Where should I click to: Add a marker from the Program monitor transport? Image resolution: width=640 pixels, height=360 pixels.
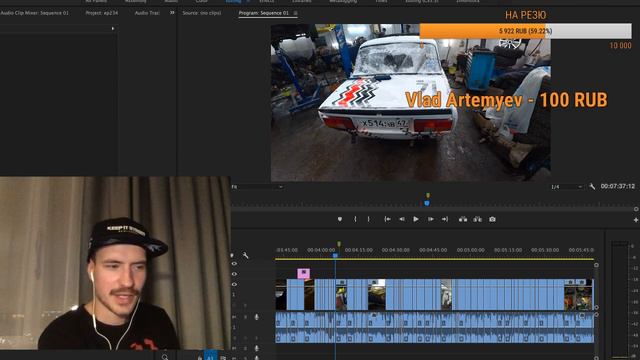340,219
